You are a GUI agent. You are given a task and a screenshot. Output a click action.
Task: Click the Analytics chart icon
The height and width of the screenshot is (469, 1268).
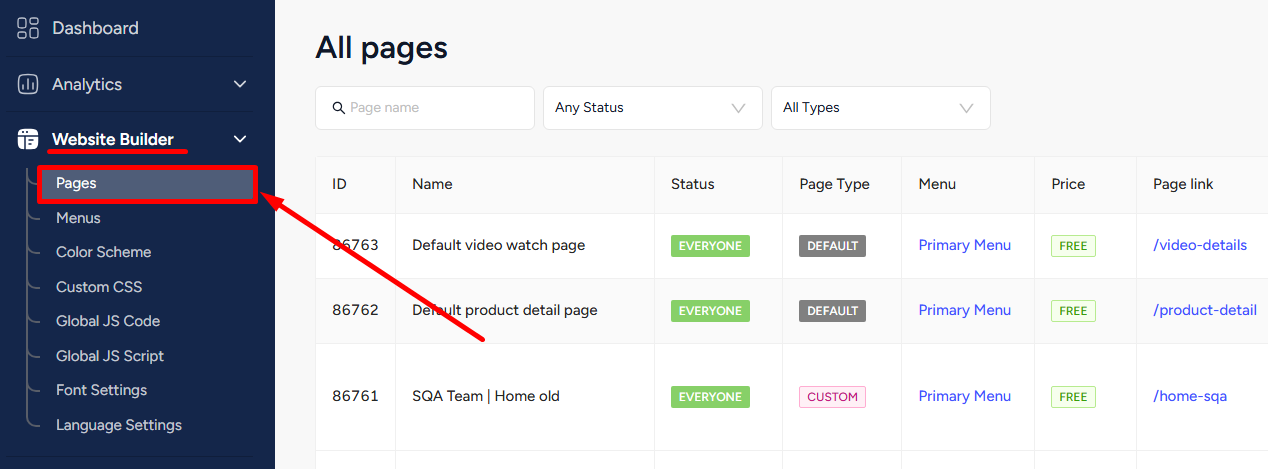(x=28, y=84)
